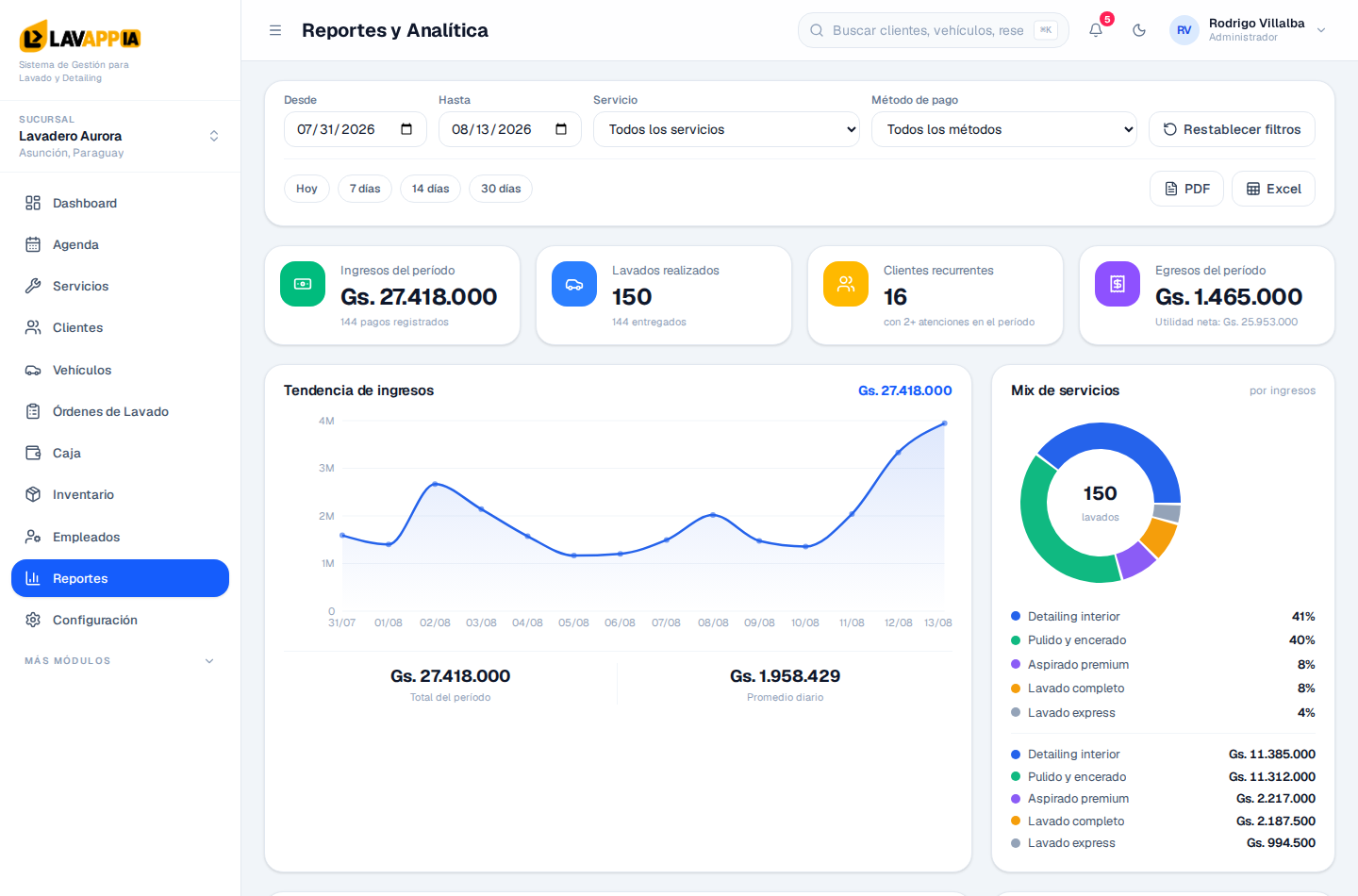Select the active Reportes item
Viewport: 1358px width, 896px height.
pyautogui.click(x=120, y=578)
